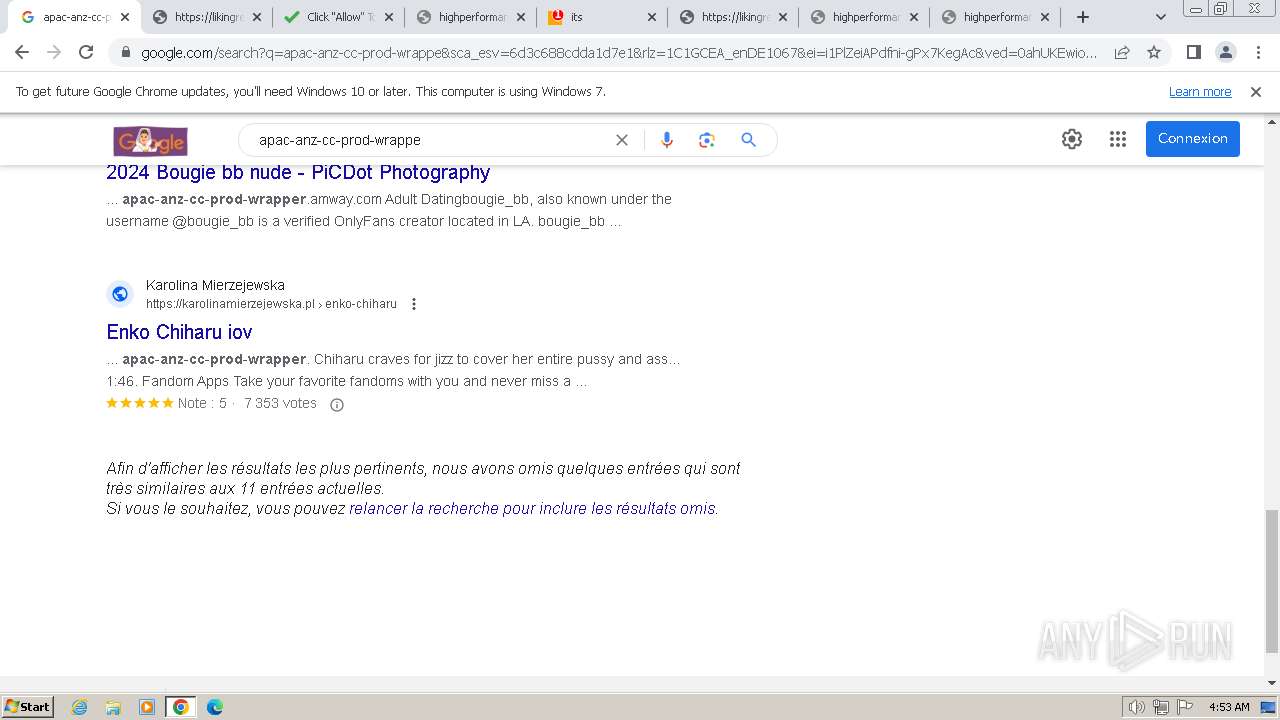This screenshot has height=720, width=1280.
Task: Click the Google doodle logo
Action: click(x=151, y=141)
